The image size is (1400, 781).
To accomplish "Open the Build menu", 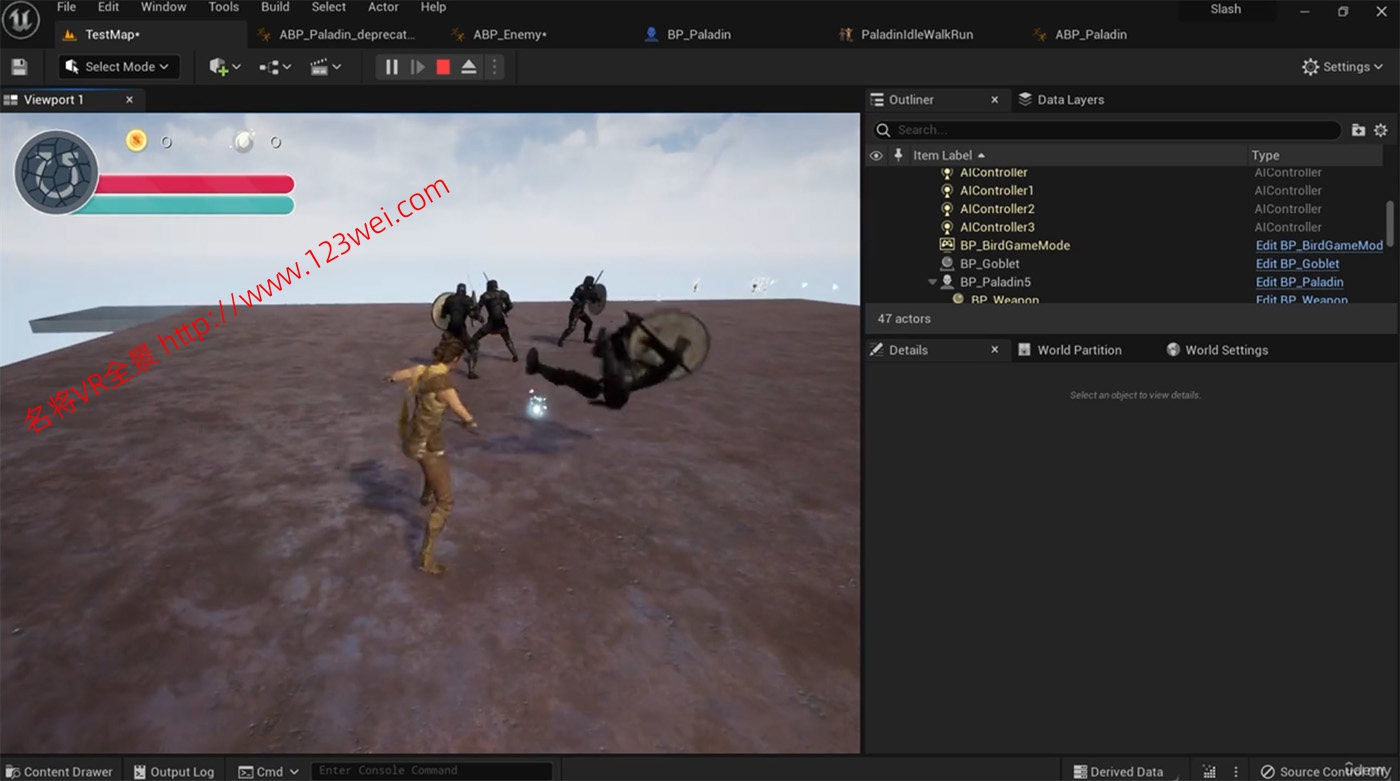I will point(275,7).
